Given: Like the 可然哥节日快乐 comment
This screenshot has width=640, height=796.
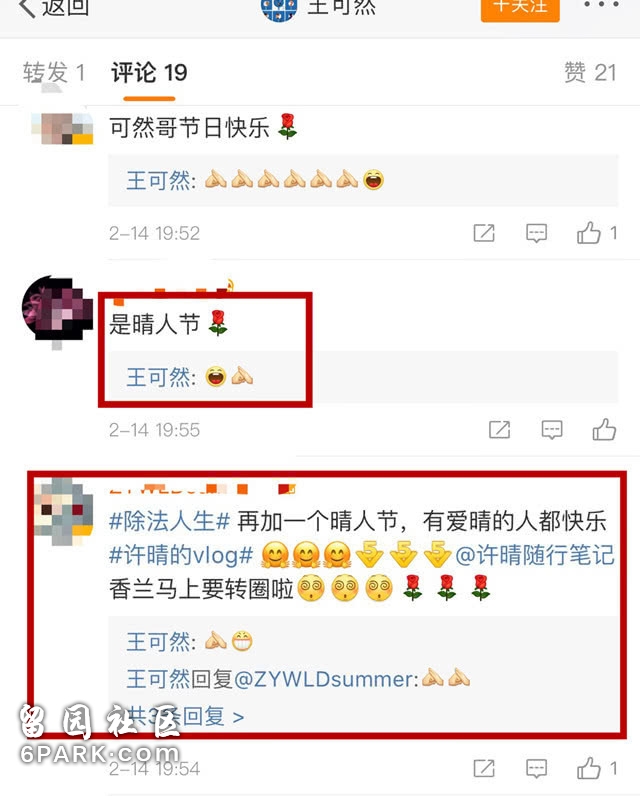Looking at the screenshot, I should click(x=596, y=233).
